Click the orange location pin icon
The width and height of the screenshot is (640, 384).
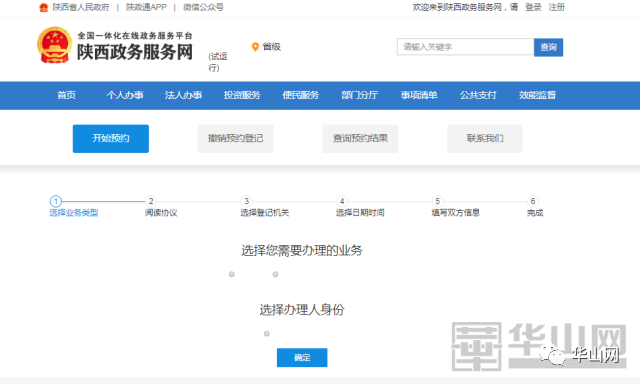[x=256, y=47]
